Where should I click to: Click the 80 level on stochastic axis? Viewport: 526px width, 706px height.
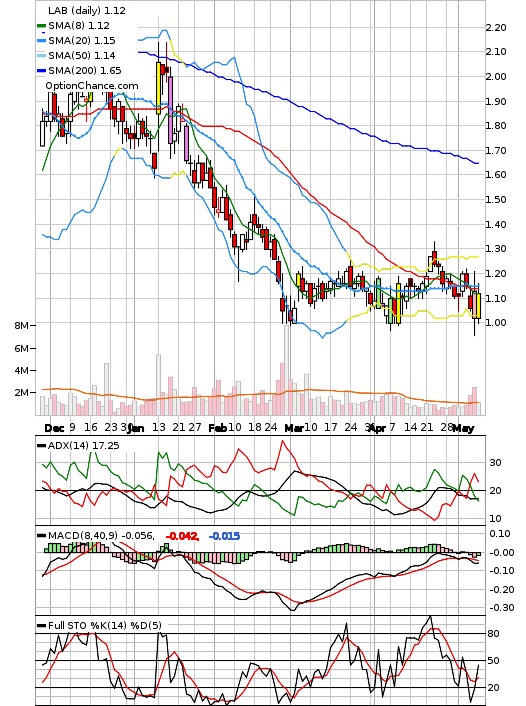[x=494, y=634]
